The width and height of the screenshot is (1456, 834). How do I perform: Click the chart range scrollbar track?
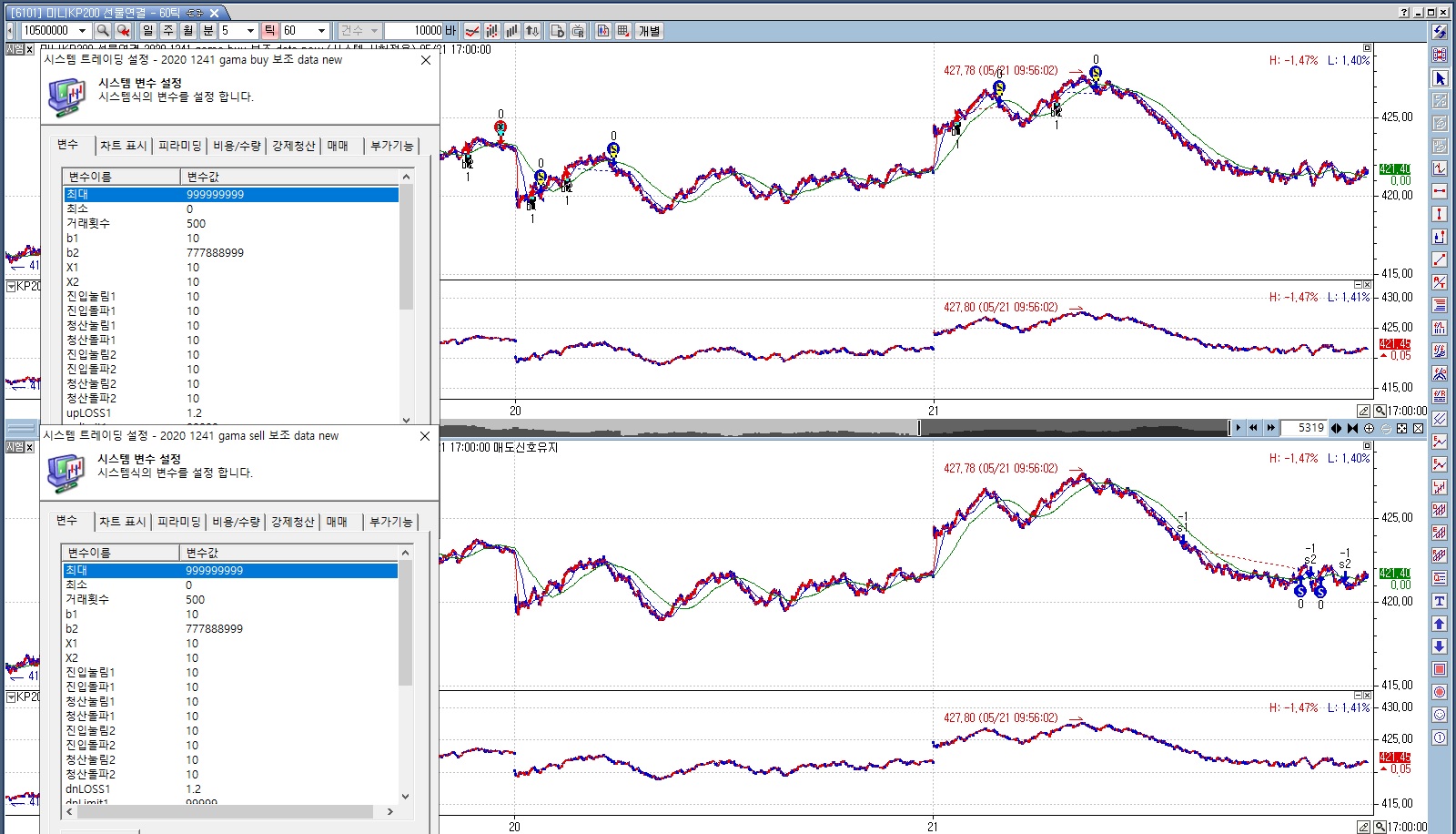[x=682, y=428]
